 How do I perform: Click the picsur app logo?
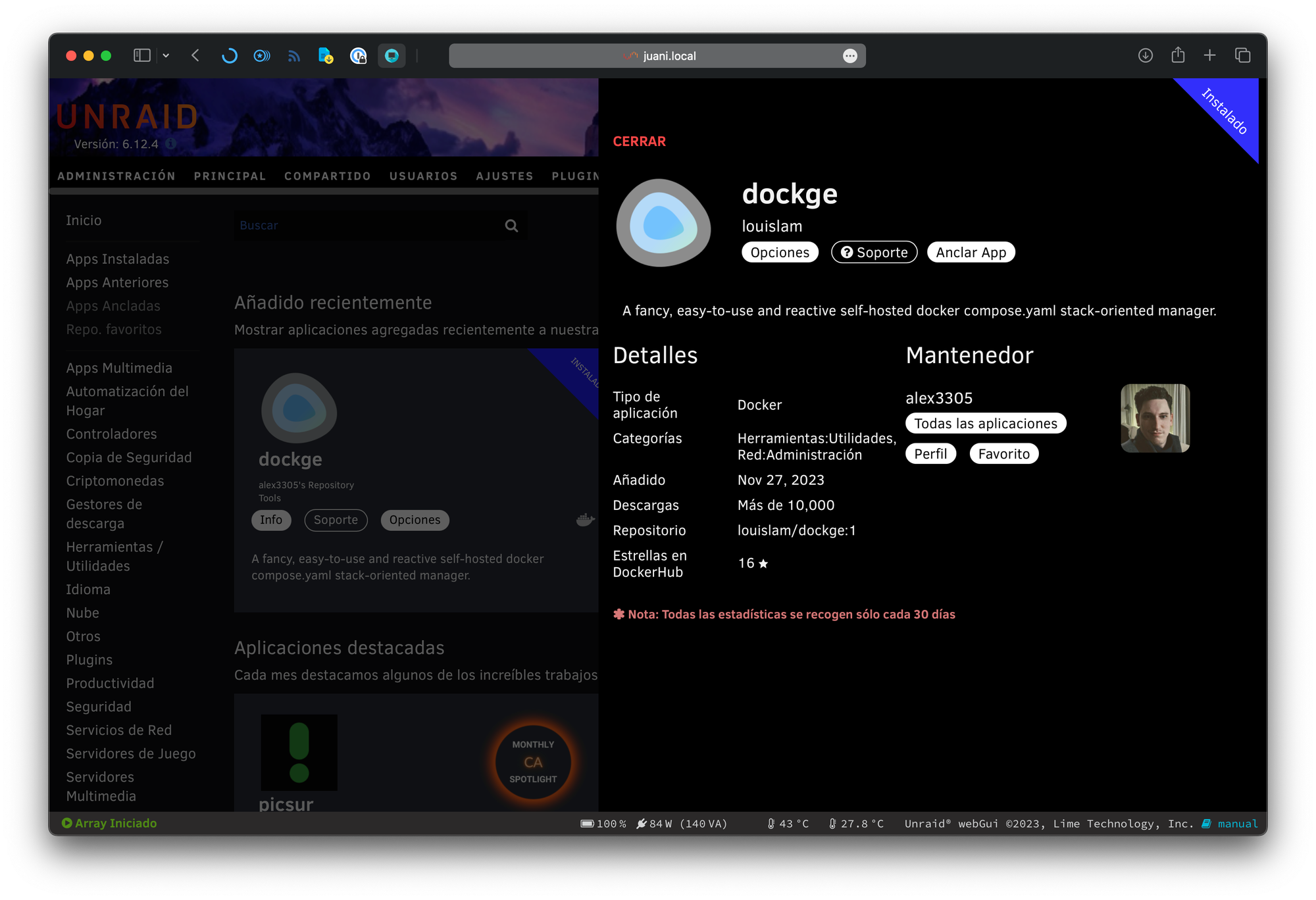click(x=299, y=753)
